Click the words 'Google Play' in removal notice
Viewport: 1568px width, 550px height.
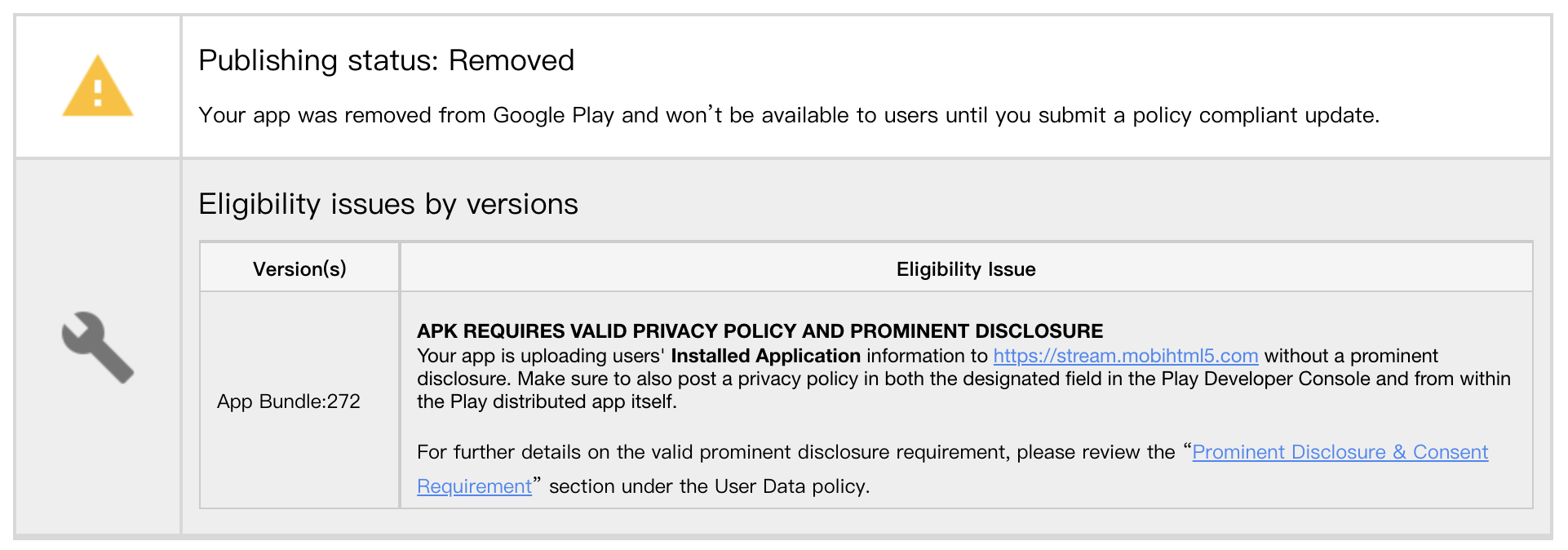click(x=553, y=115)
